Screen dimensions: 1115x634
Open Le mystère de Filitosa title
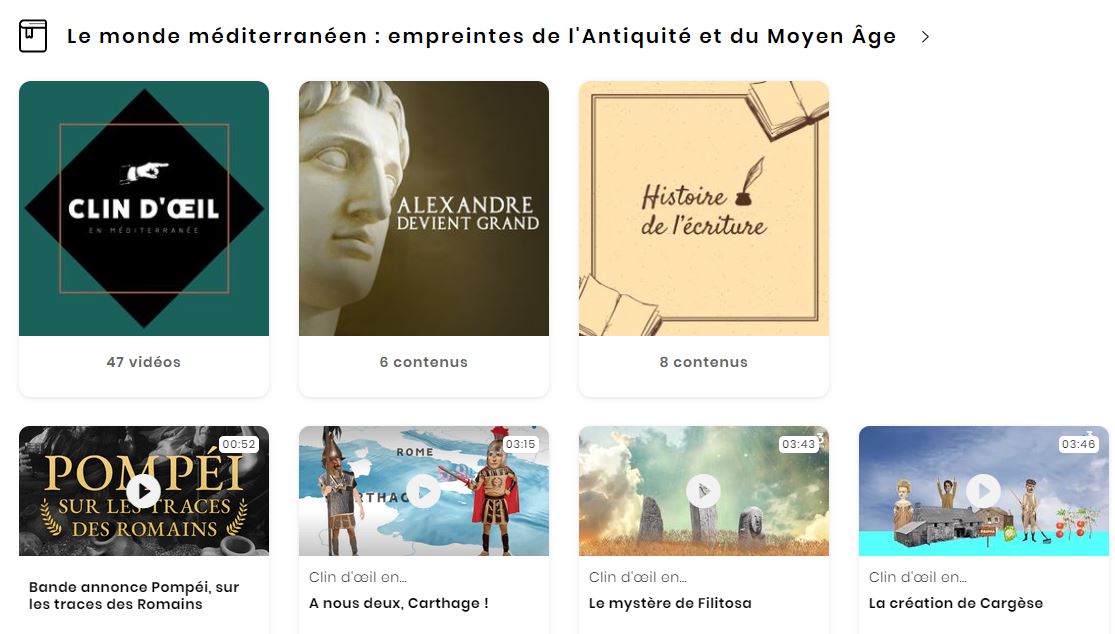(x=671, y=603)
